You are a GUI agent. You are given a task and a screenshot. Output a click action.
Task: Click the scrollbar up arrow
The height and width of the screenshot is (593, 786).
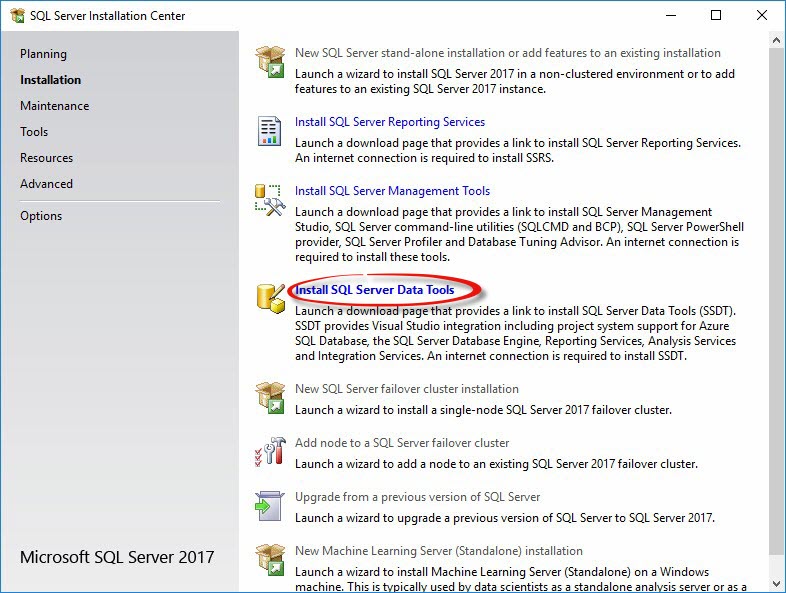pyautogui.click(x=776, y=40)
